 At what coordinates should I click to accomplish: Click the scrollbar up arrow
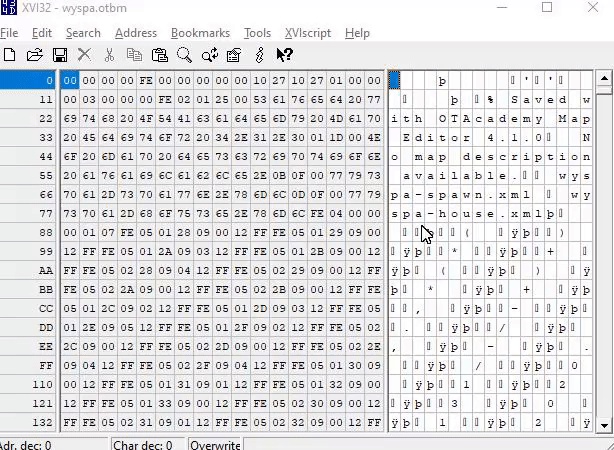point(604,78)
